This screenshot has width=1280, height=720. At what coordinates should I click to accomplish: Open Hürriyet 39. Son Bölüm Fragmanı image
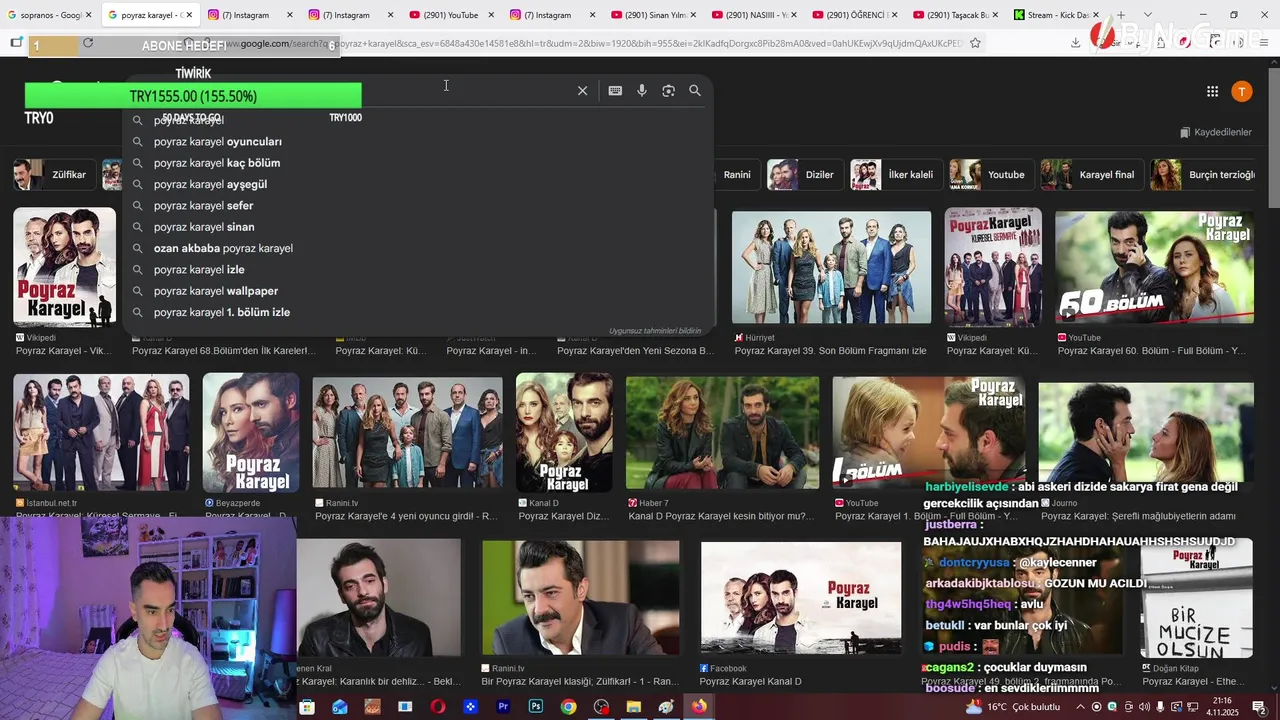[x=831, y=267]
